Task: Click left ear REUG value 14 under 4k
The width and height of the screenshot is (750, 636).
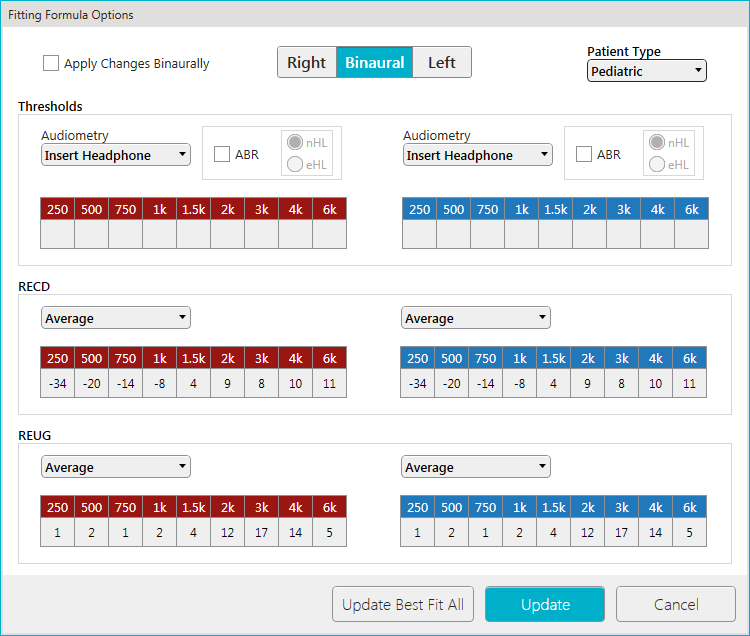Action: 655,532
